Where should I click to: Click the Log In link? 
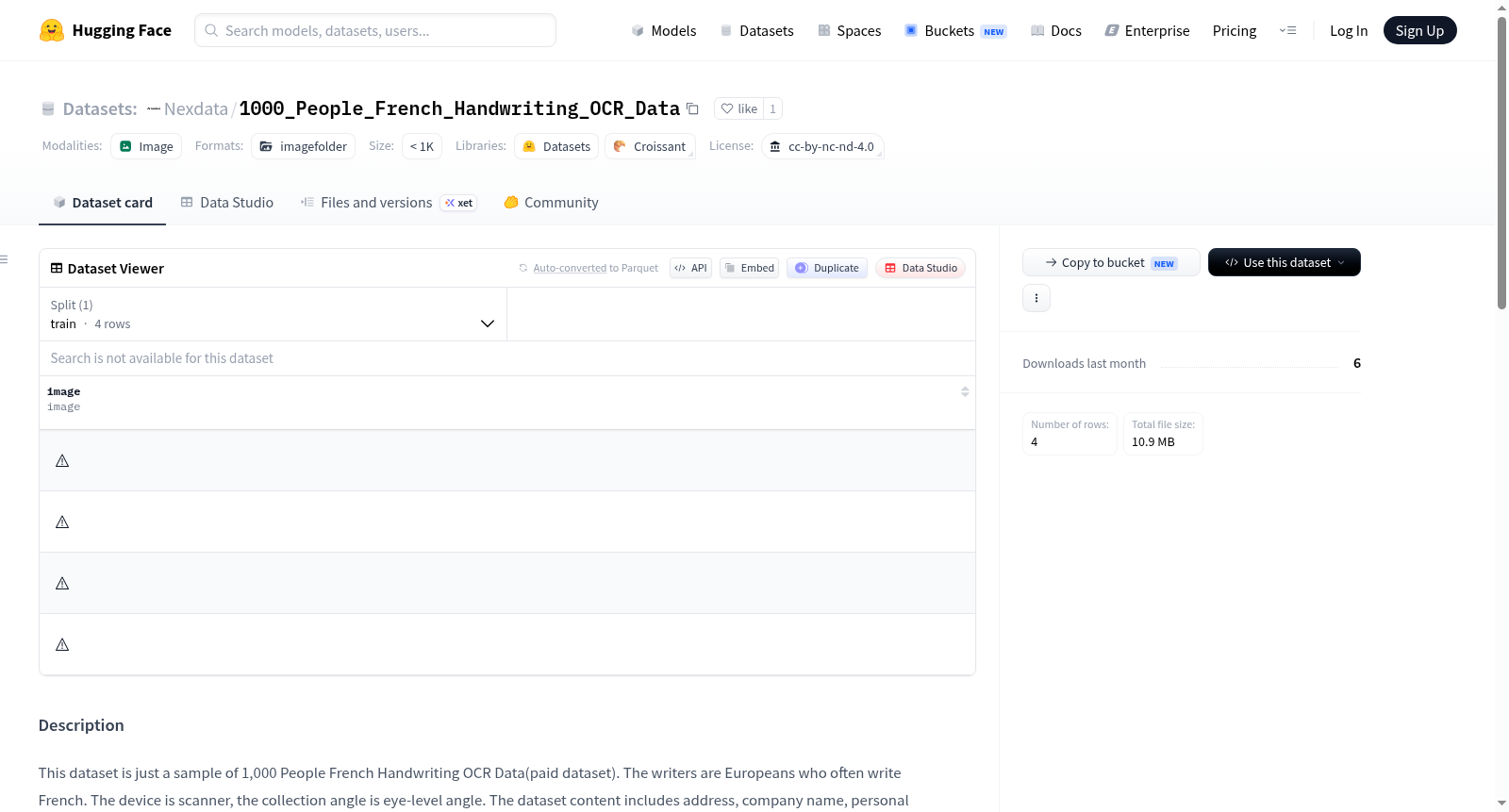pos(1349,30)
